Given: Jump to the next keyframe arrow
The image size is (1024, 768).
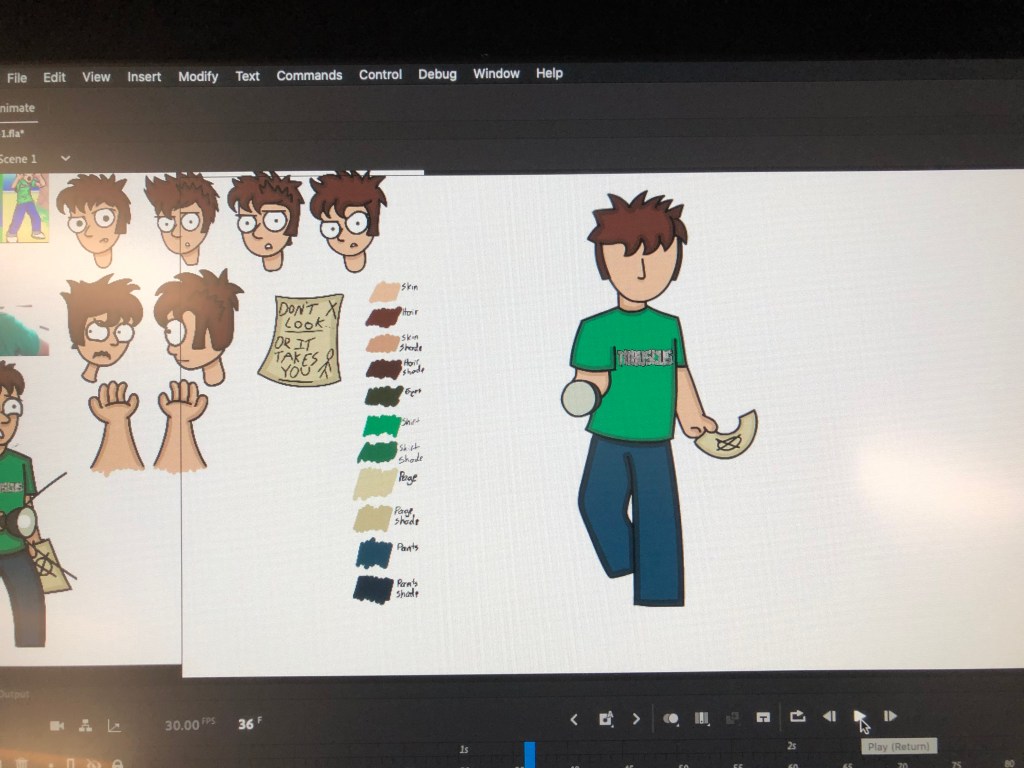Looking at the screenshot, I should point(636,719).
